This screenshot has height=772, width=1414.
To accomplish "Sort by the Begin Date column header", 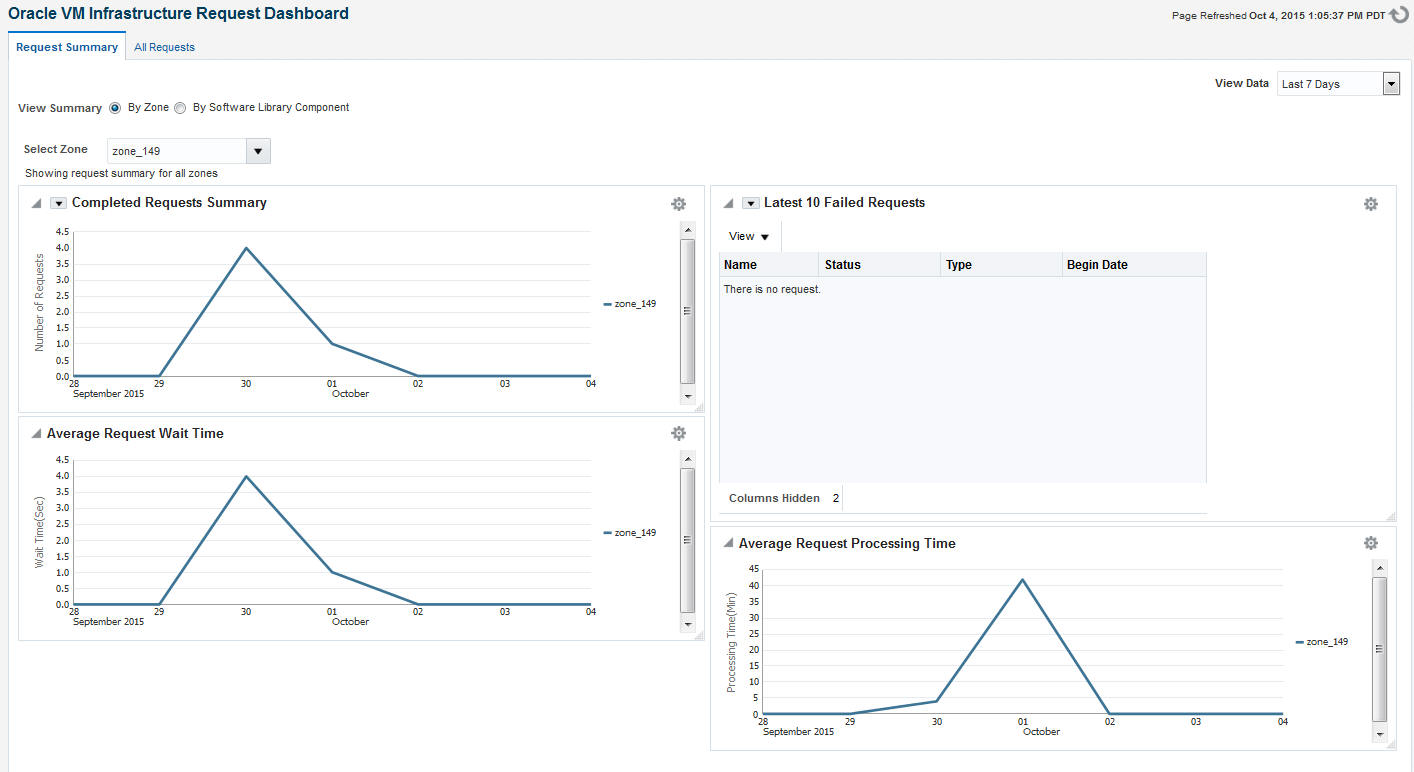I will [x=1134, y=265].
